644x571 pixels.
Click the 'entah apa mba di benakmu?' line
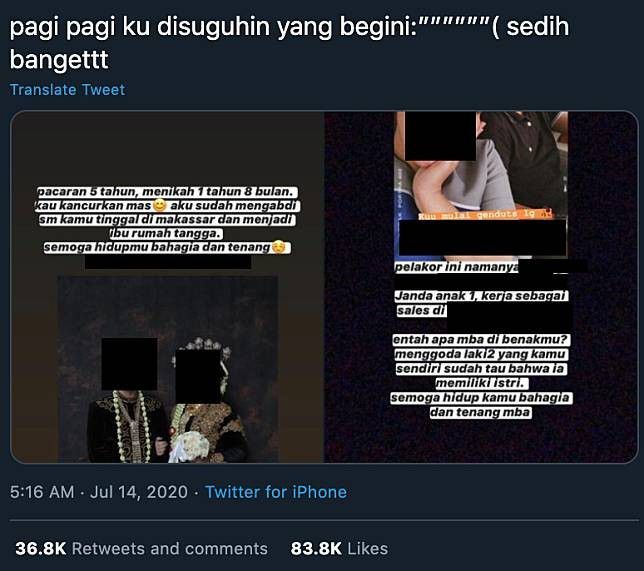(481, 340)
